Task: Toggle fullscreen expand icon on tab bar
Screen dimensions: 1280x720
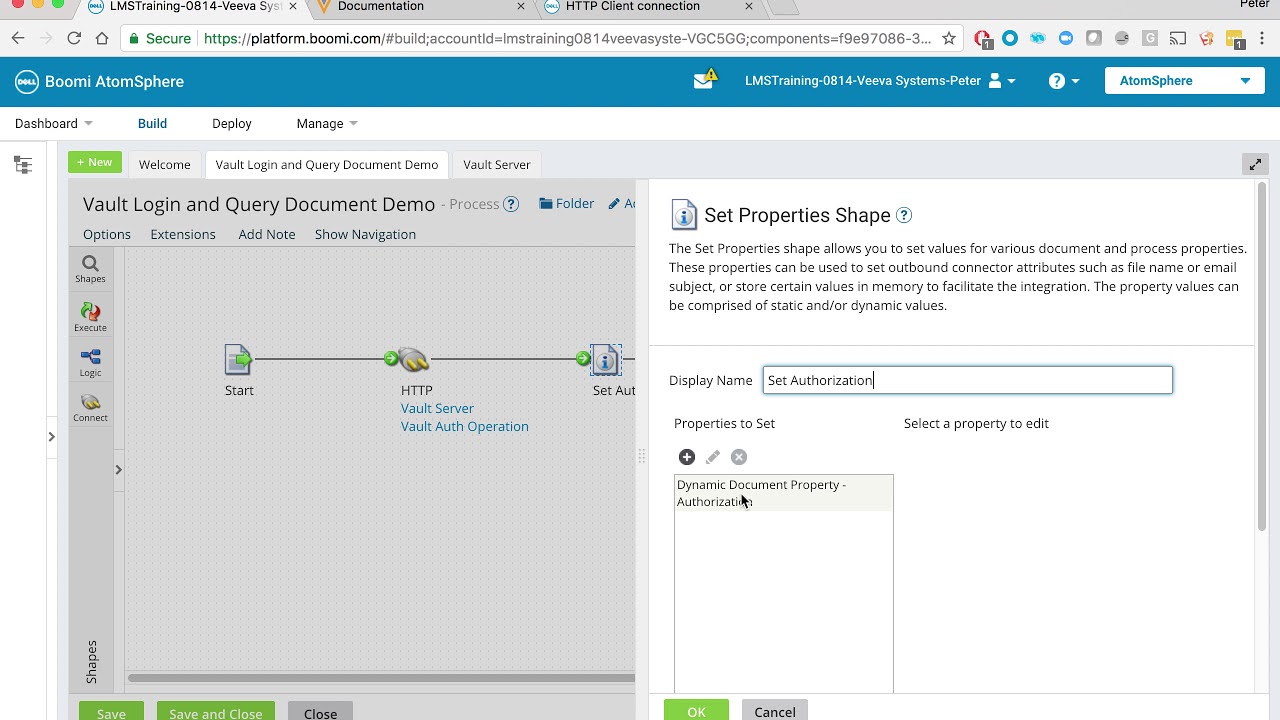Action: pos(1255,164)
